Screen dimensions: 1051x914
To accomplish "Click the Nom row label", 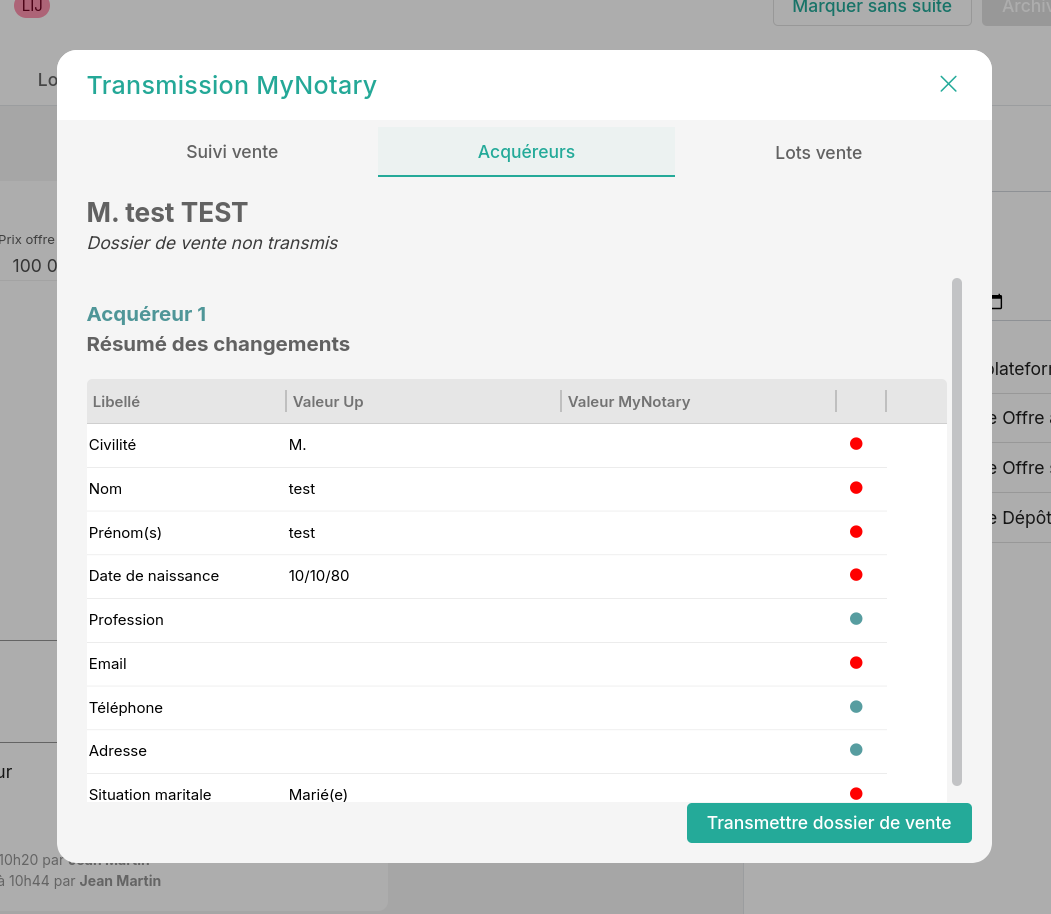I will [105, 488].
